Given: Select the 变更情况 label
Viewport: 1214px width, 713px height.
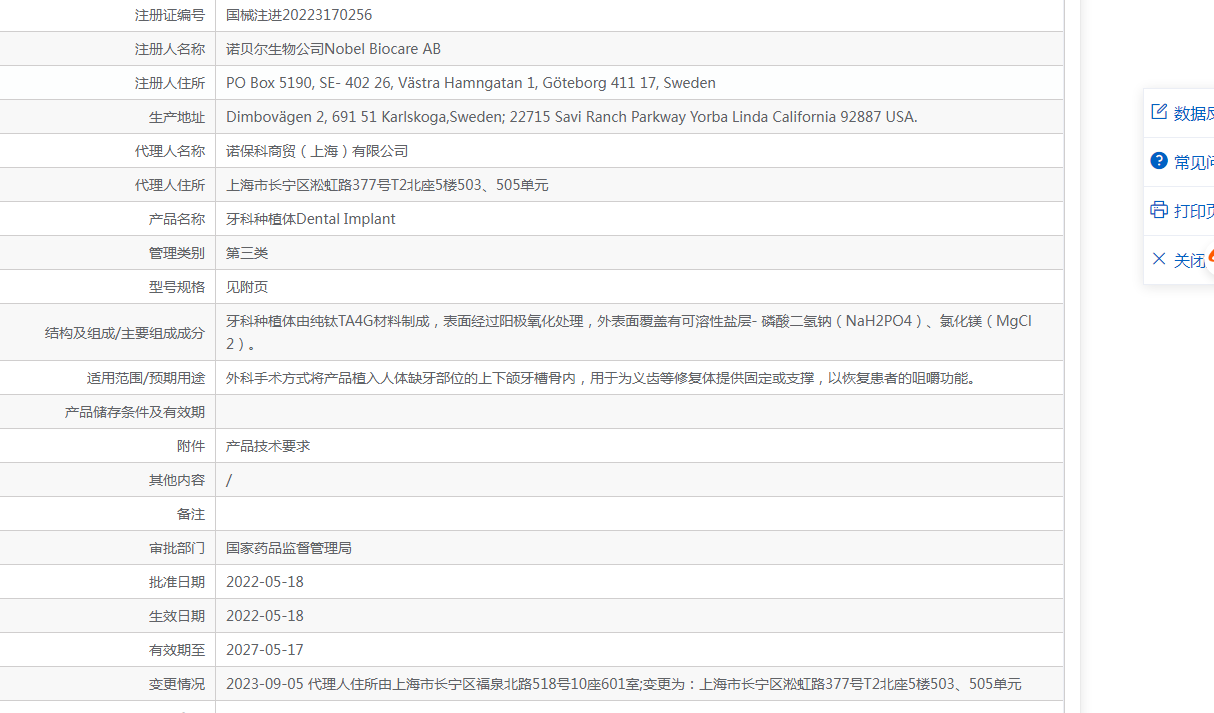Looking at the screenshot, I should (177, 684).
